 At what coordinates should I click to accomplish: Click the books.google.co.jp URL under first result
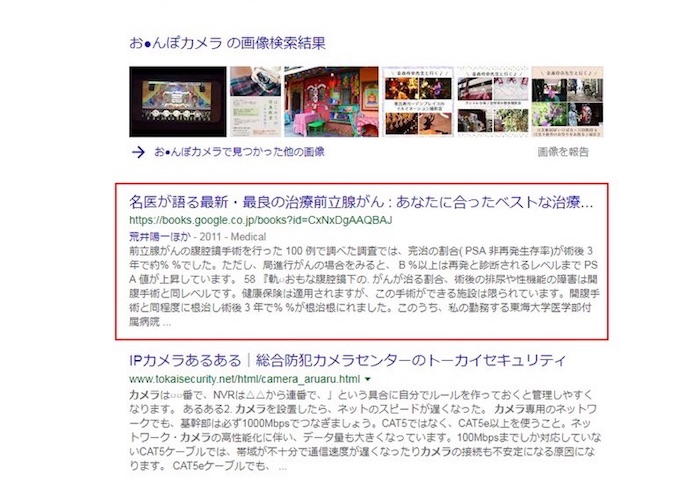click(x=258, y=218)
